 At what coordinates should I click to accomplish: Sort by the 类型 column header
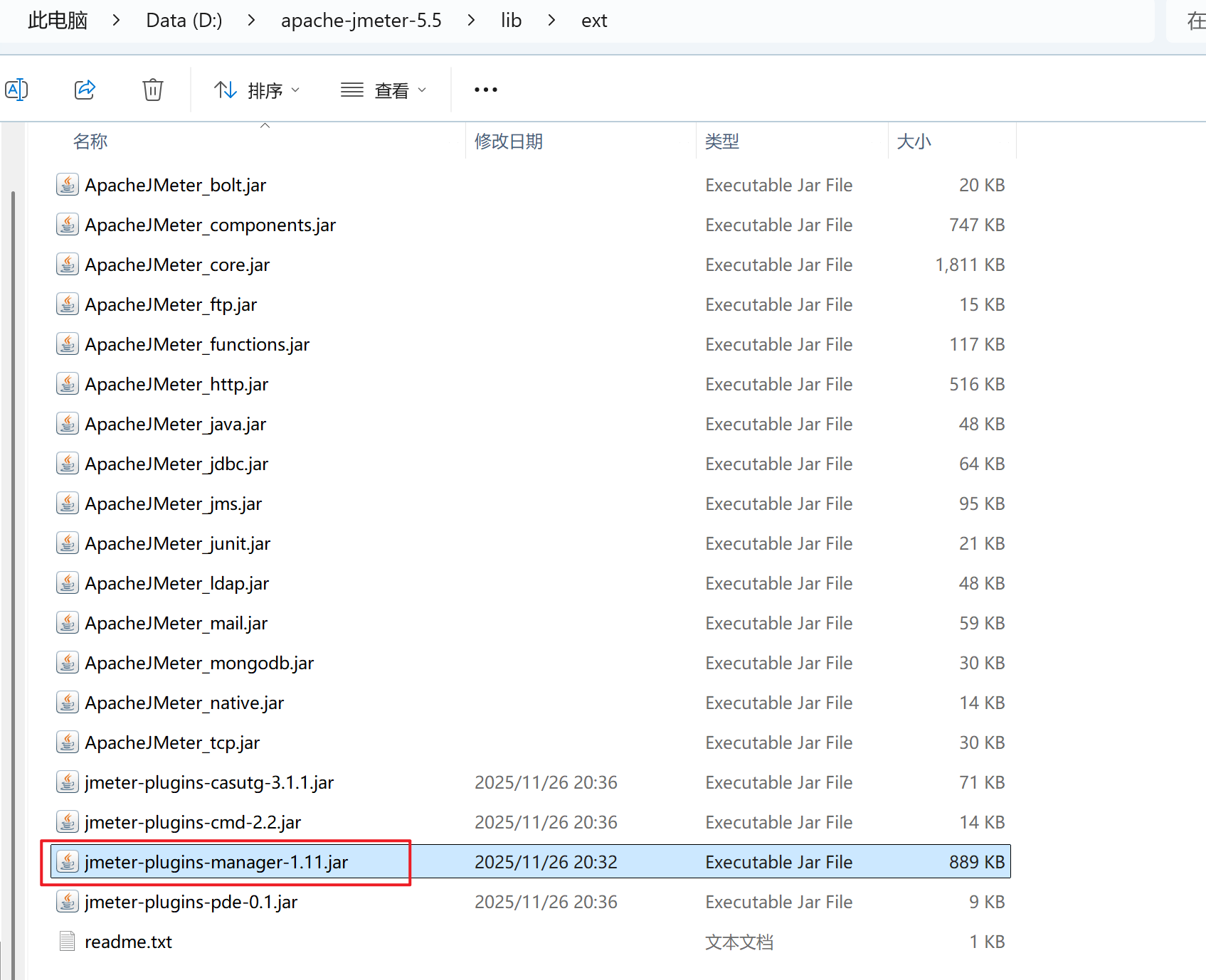(x=722, y=141)
